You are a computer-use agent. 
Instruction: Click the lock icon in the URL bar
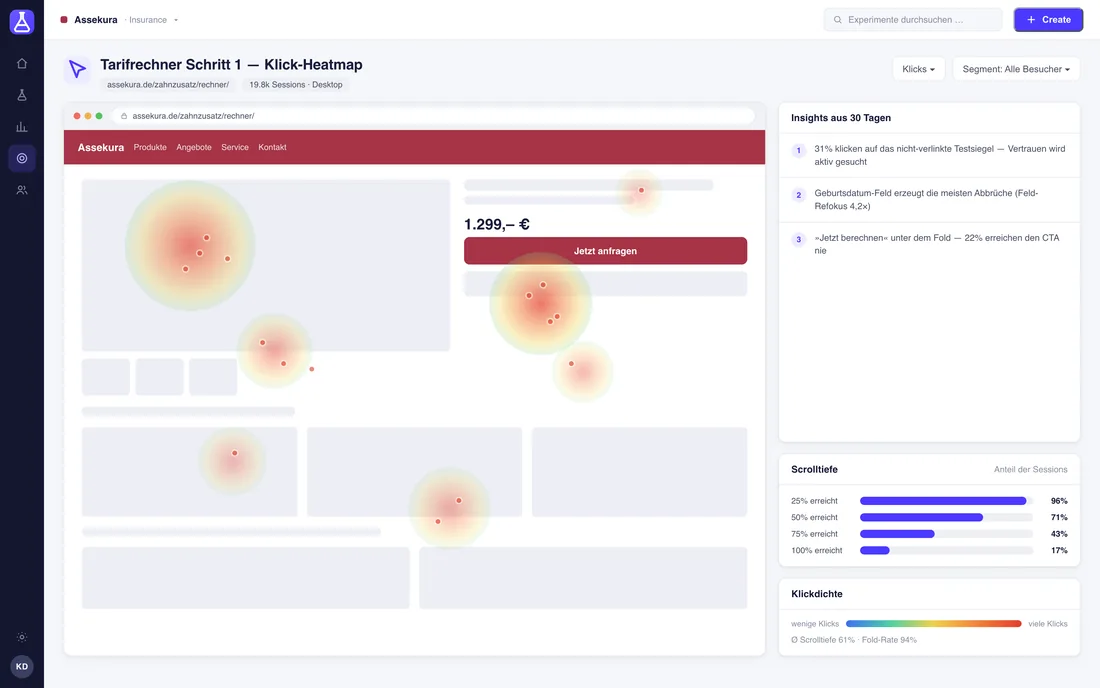click(x=124, y=116)
